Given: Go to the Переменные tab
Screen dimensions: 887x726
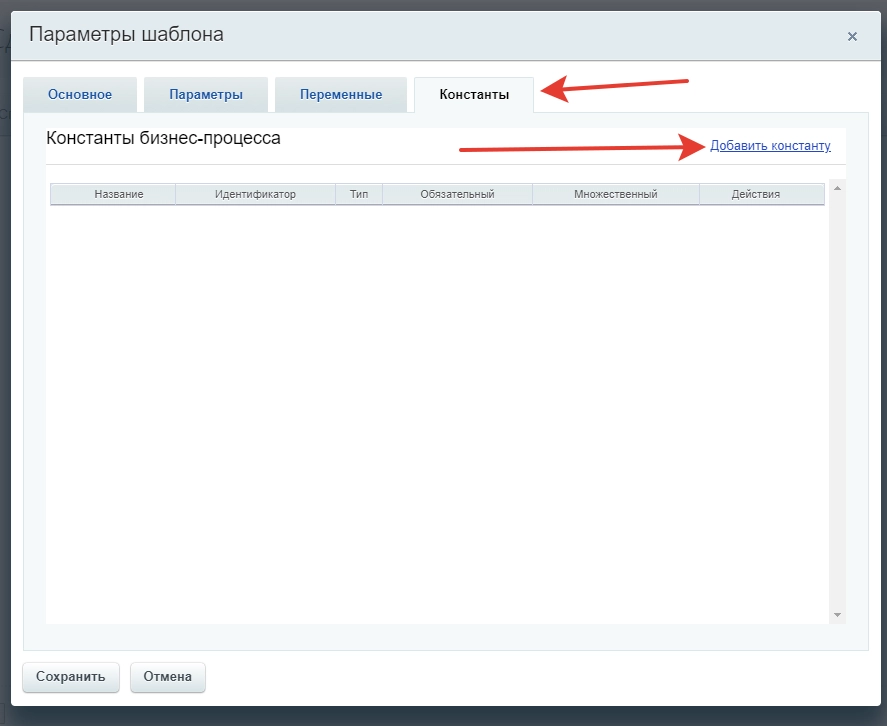Looking at the screenshot, I should pos(341,95).
